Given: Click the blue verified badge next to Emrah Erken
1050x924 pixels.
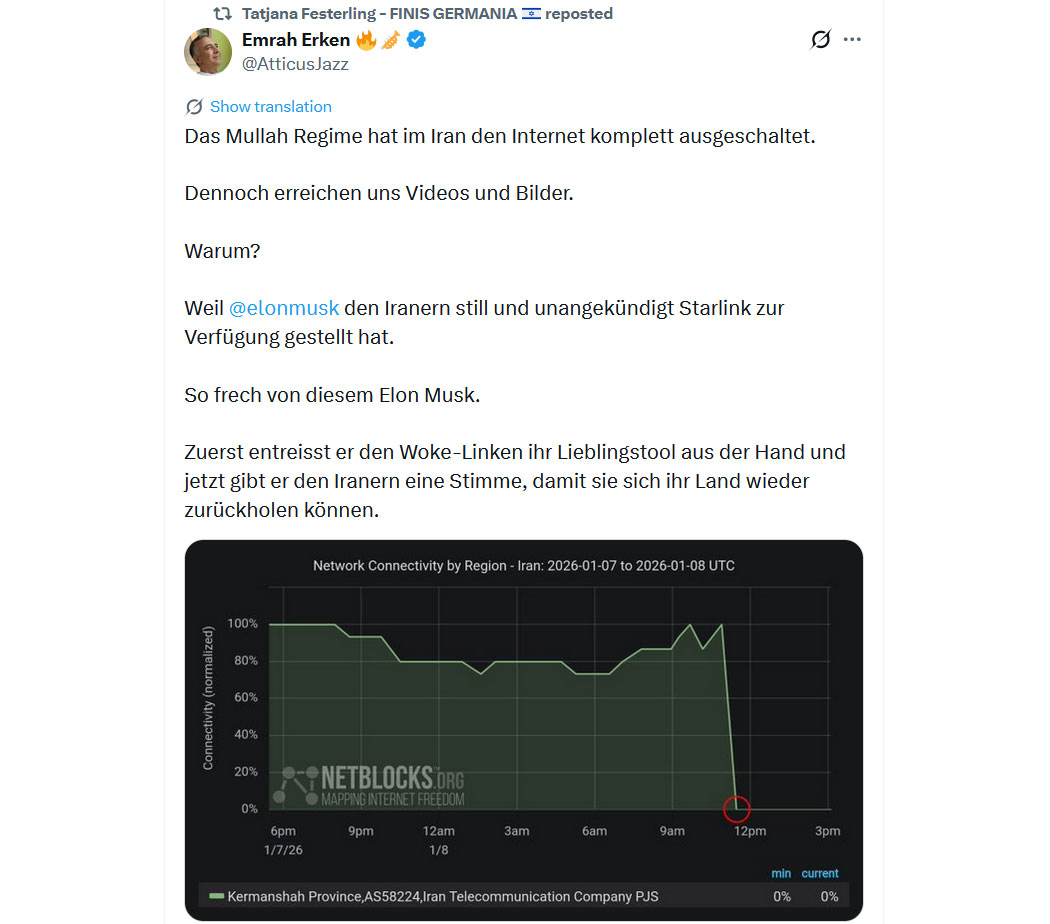Looking at the screenshot, I should click(416, 40).
